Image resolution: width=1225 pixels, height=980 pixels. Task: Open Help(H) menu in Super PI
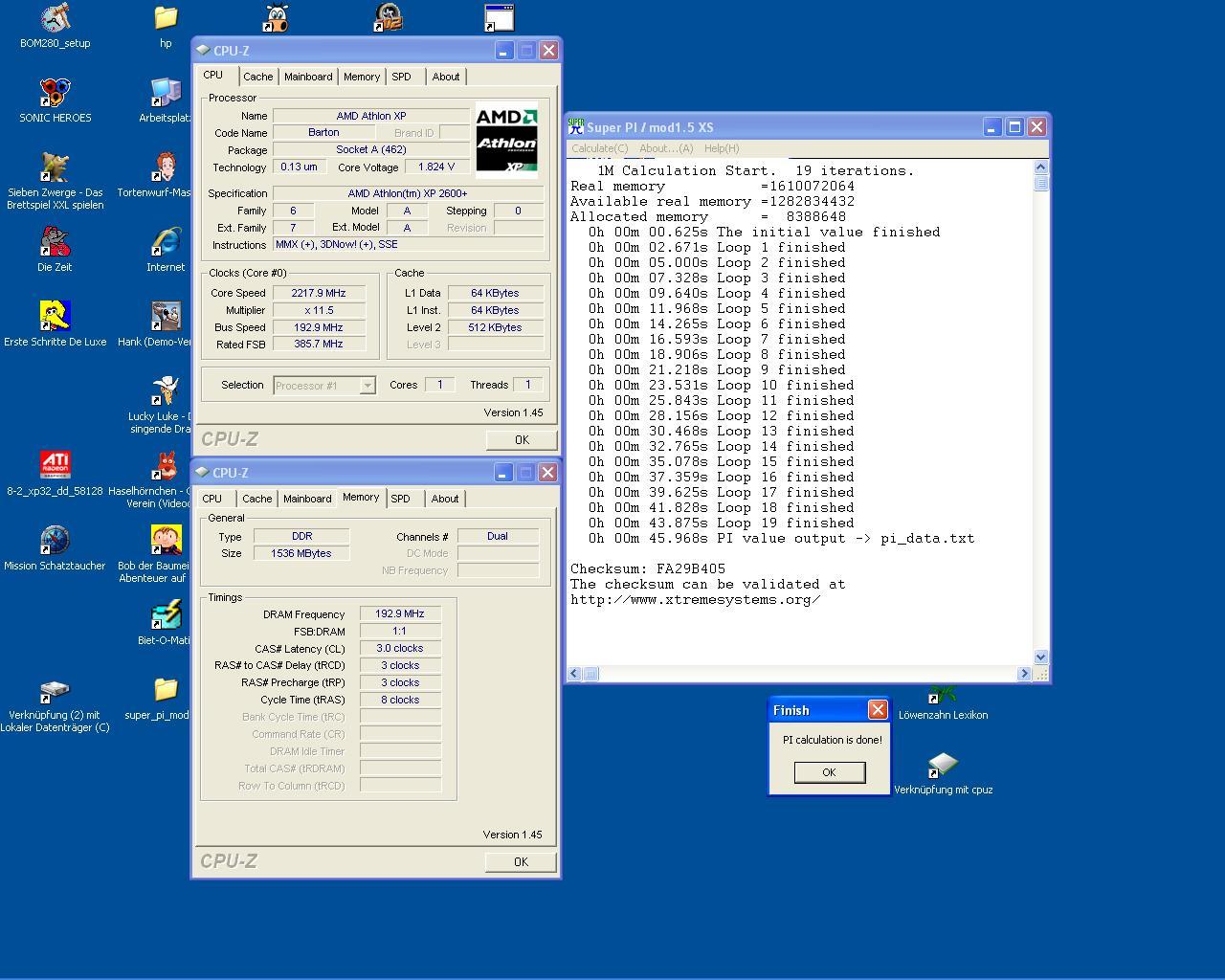coord(722,148)
